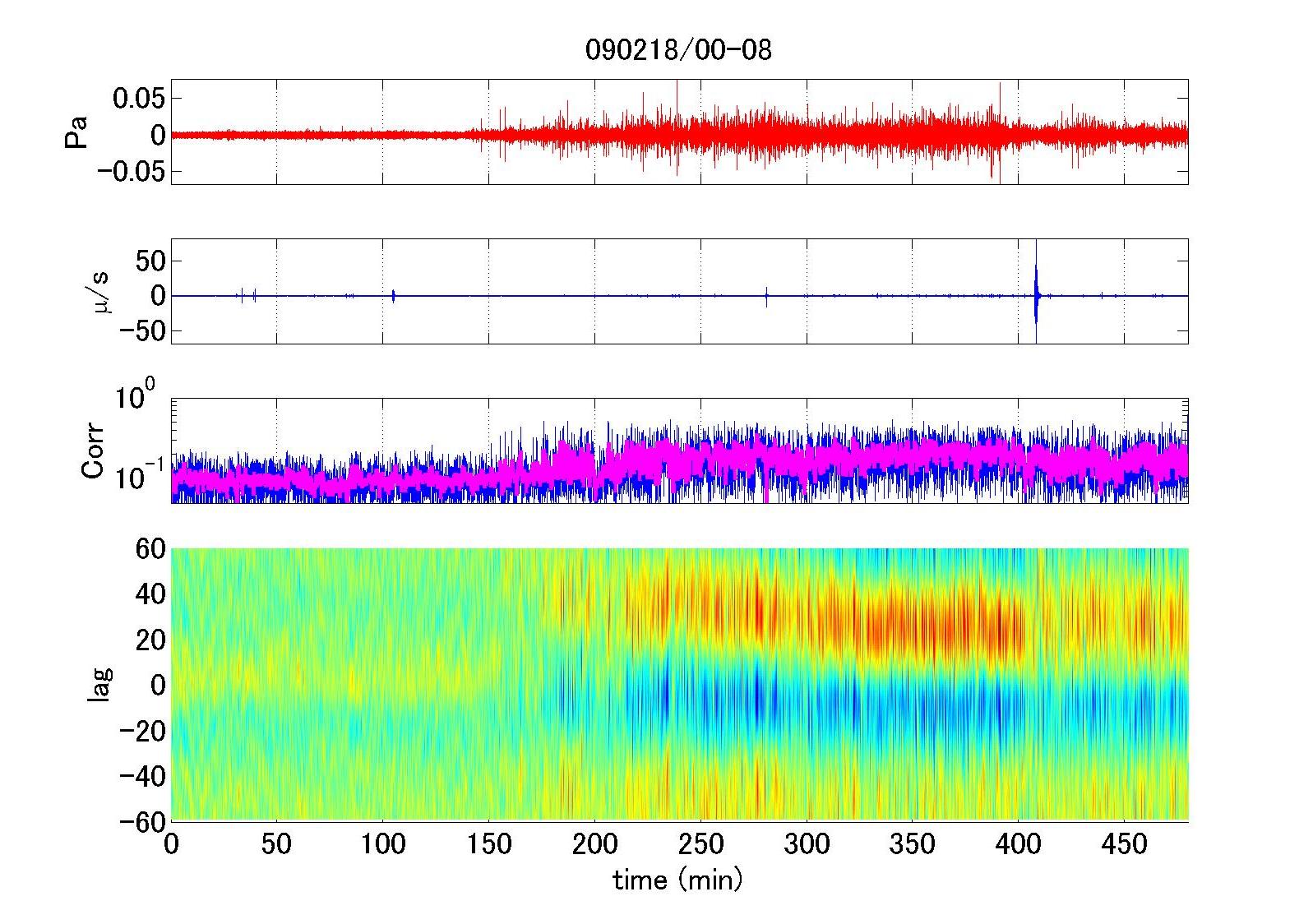Click the "time (min)" x-axis label

tap(678, 880)
